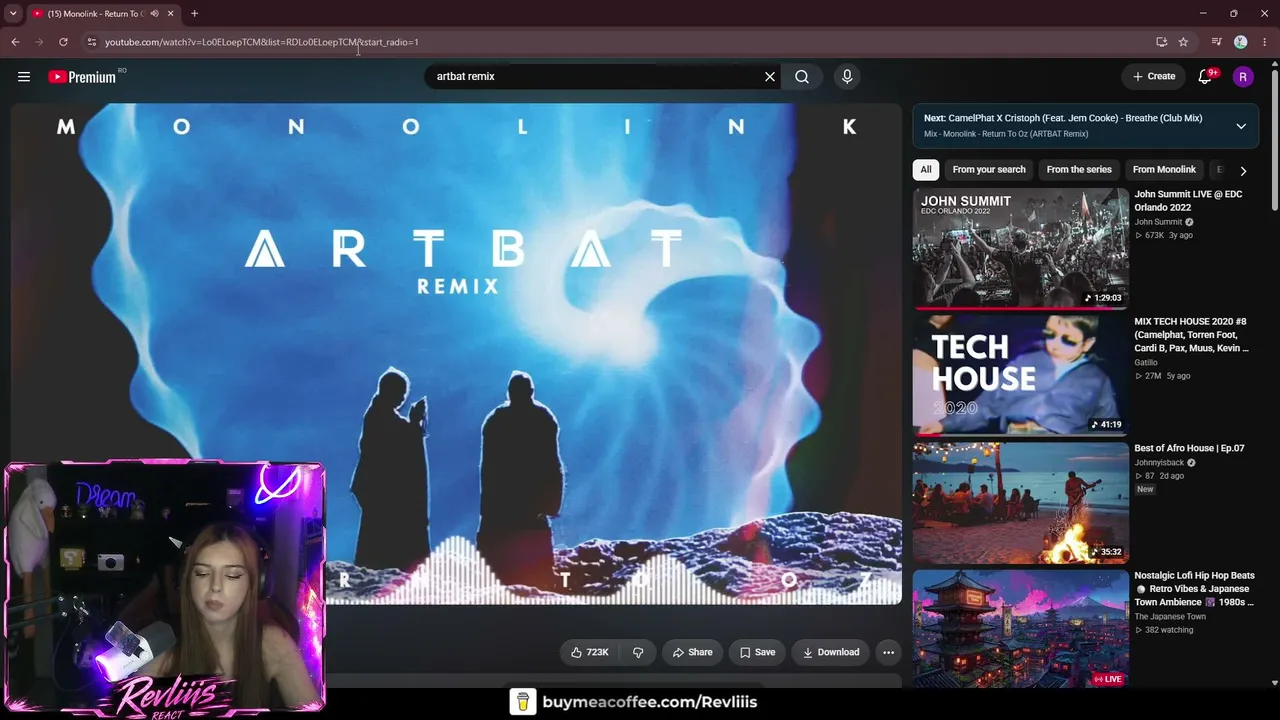Play the Japanese pagoda live thumbnail
Screen dimensions: 1280x720
point(1021,629)
